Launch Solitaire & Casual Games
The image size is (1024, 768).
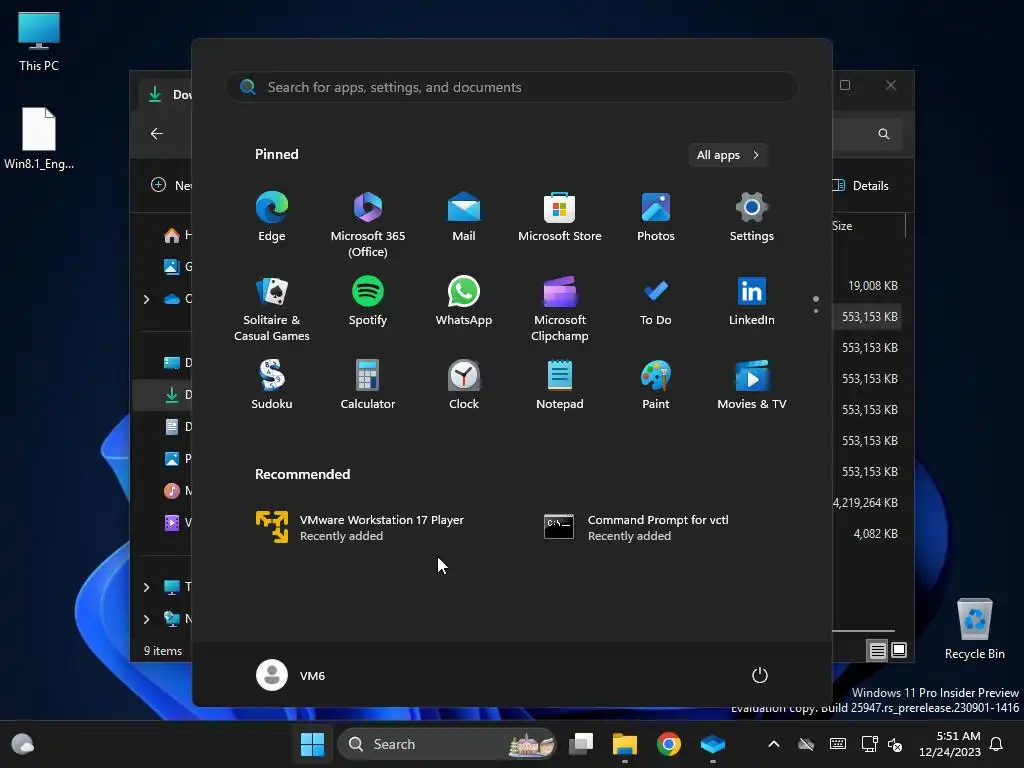click(x=272, y=308)
